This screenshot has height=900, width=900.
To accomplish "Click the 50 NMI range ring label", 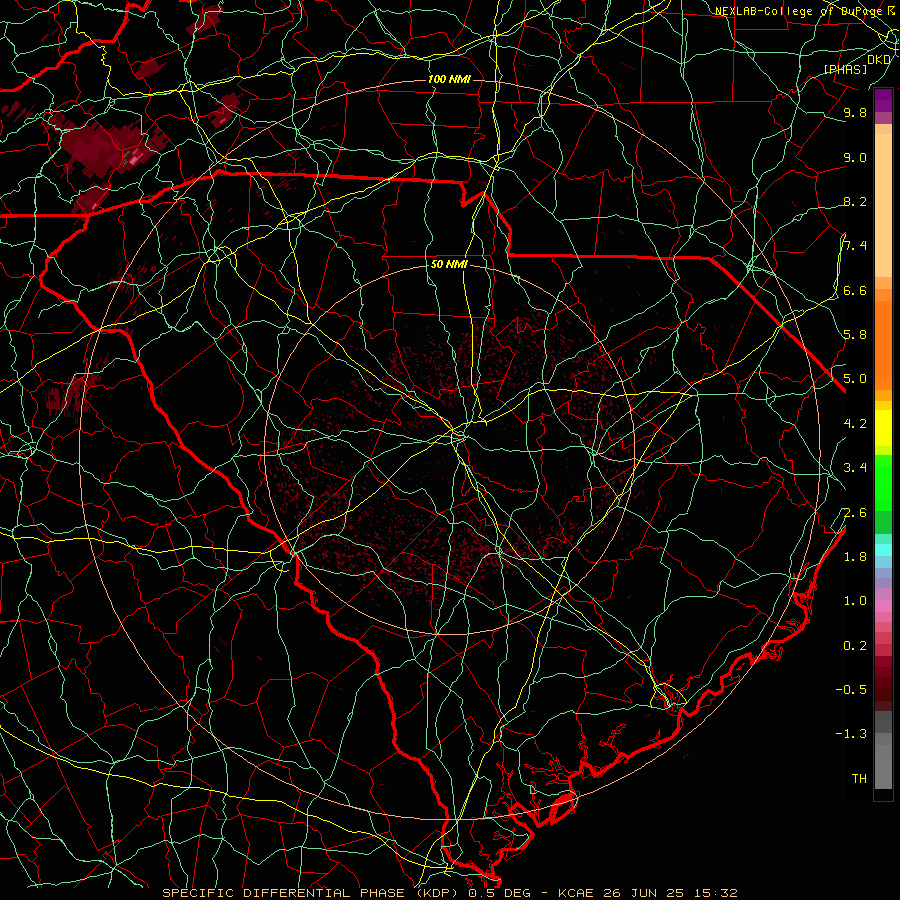I will (449, 264).
